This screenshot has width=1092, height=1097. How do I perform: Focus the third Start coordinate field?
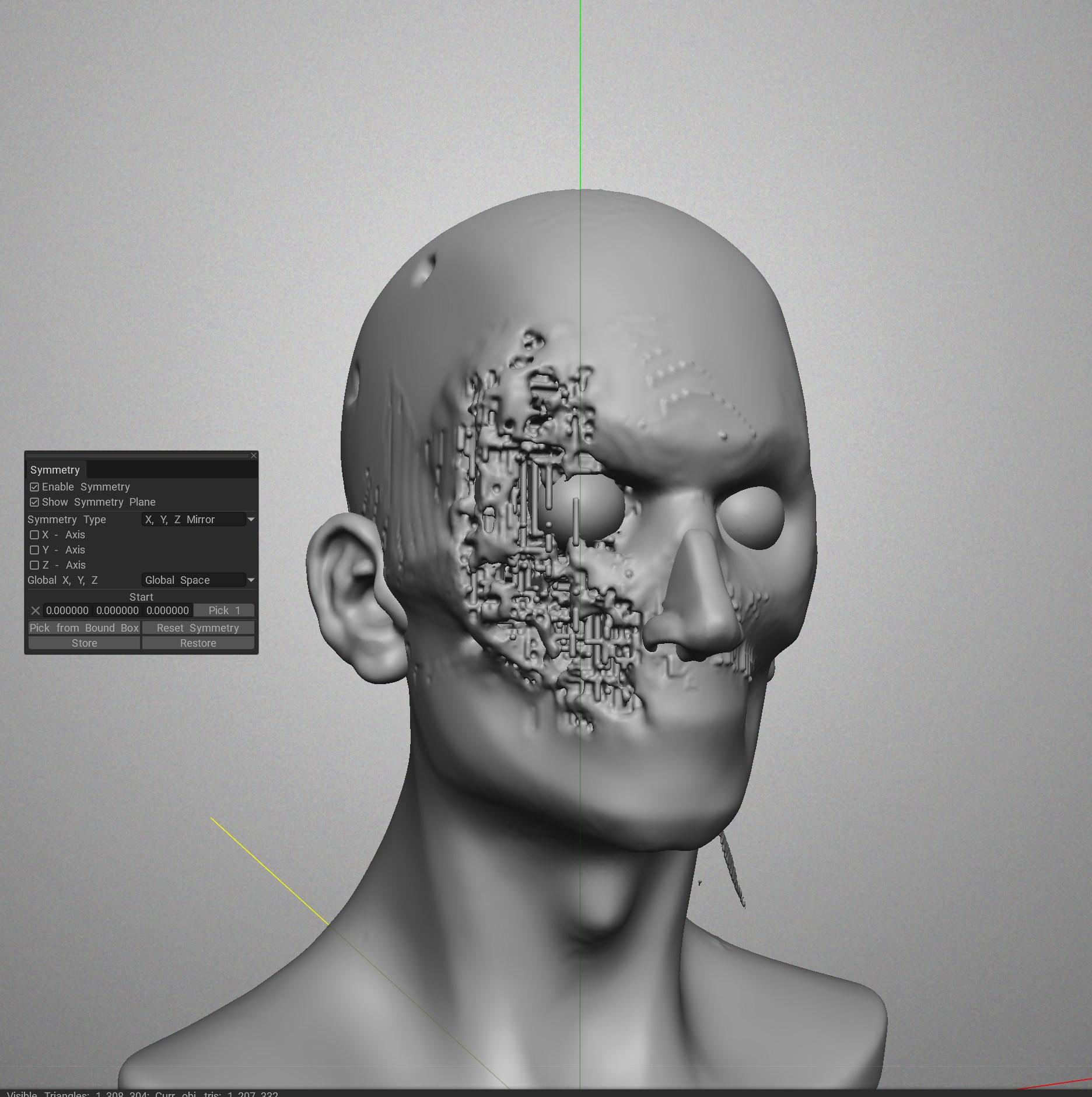[x=167, y=611]
